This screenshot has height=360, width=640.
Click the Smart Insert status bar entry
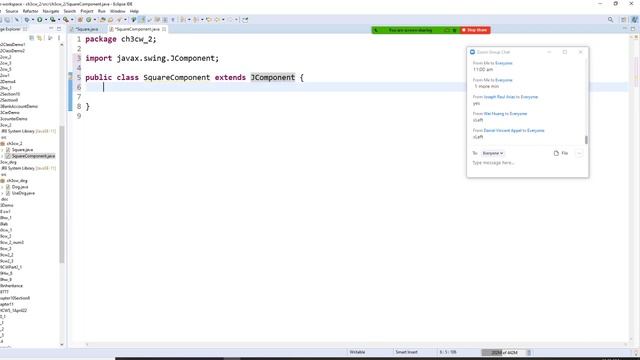pyautogui.click(x=406, y=352)
